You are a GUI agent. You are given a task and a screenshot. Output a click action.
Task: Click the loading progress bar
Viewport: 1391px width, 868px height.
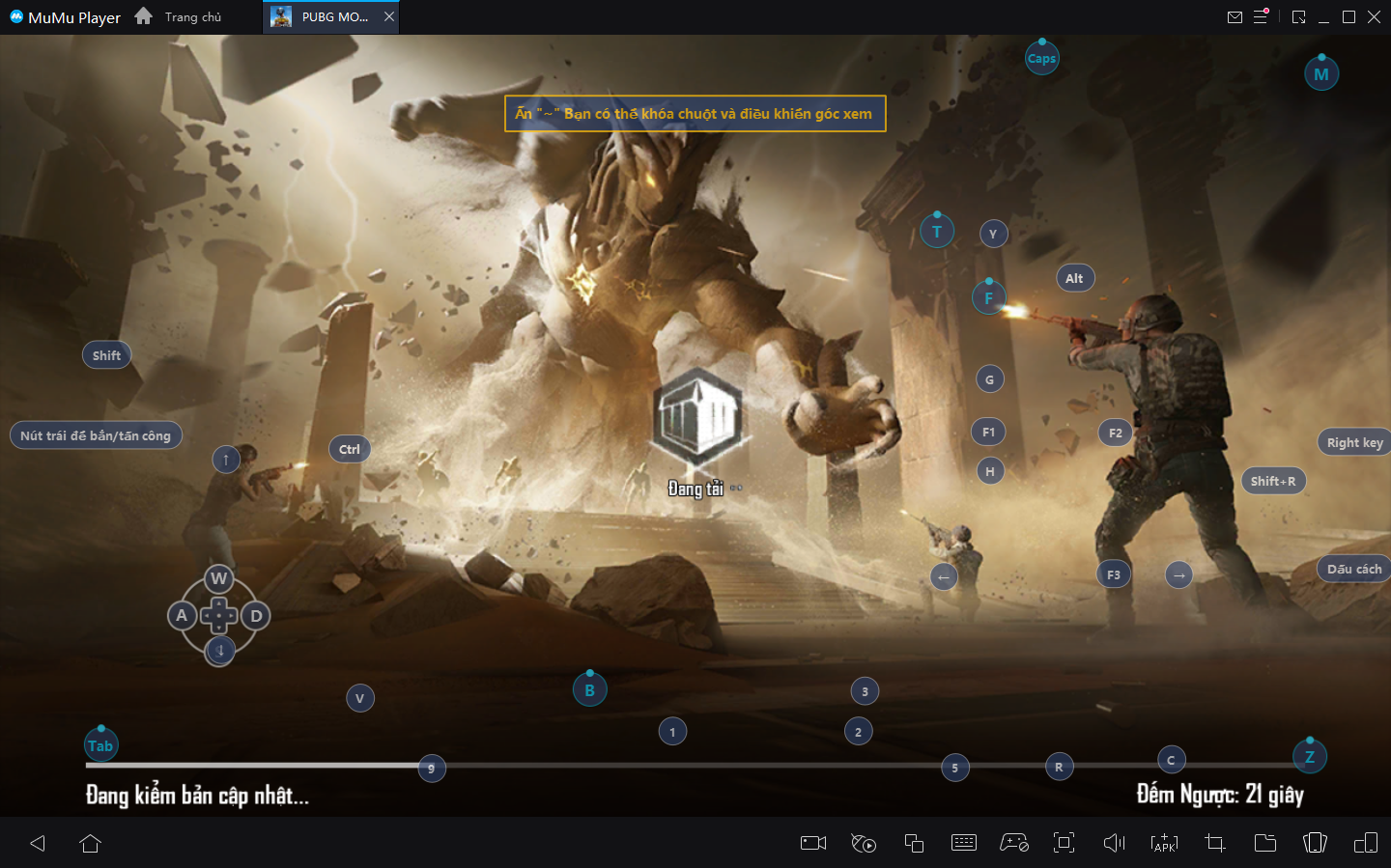(676, 766)
